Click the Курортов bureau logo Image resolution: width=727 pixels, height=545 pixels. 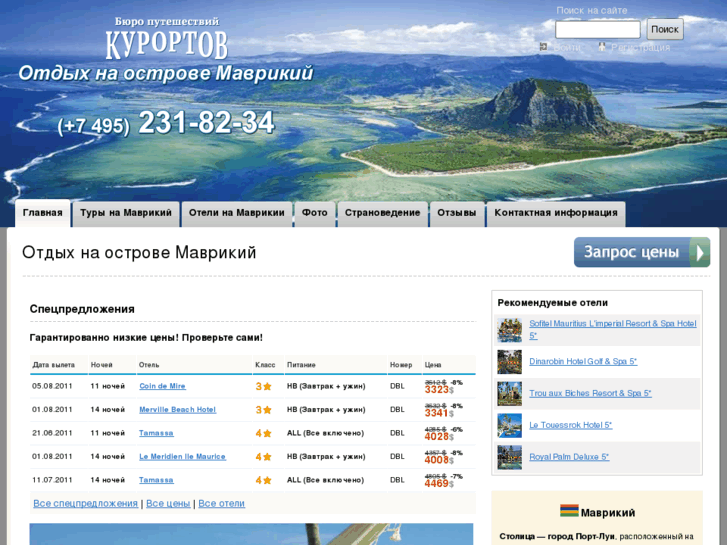pyautogui.click(x=166, y=39)
